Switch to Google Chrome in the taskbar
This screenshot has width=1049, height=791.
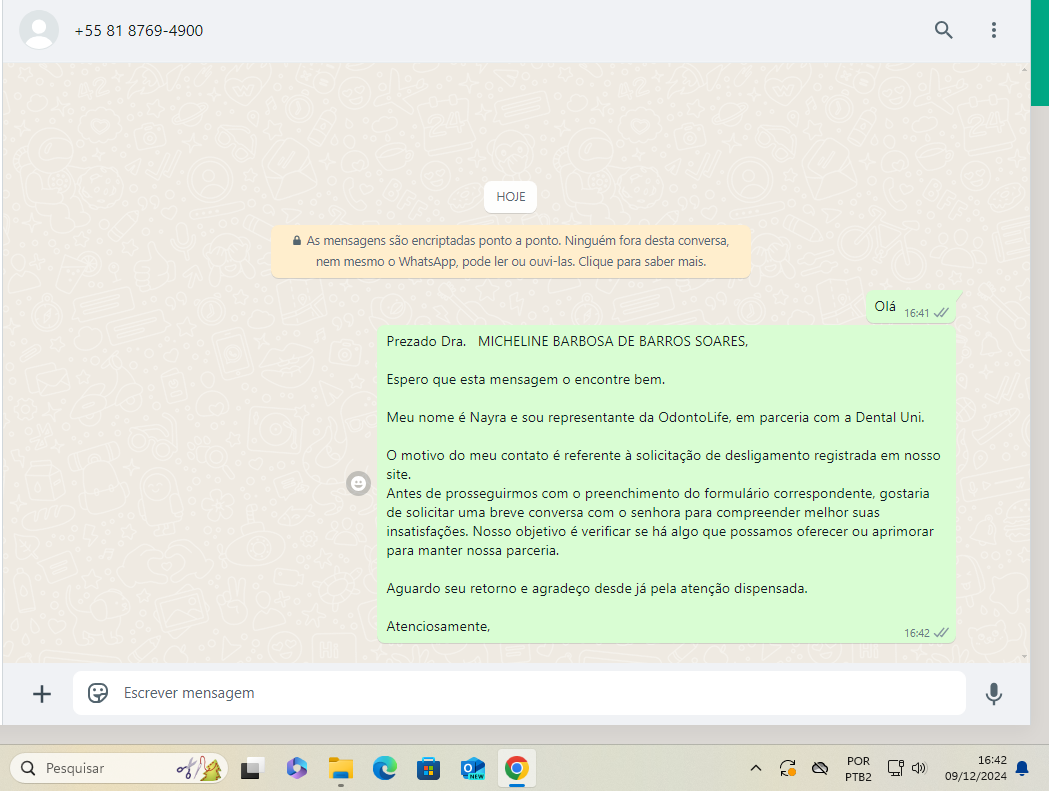tap(516, 768)
